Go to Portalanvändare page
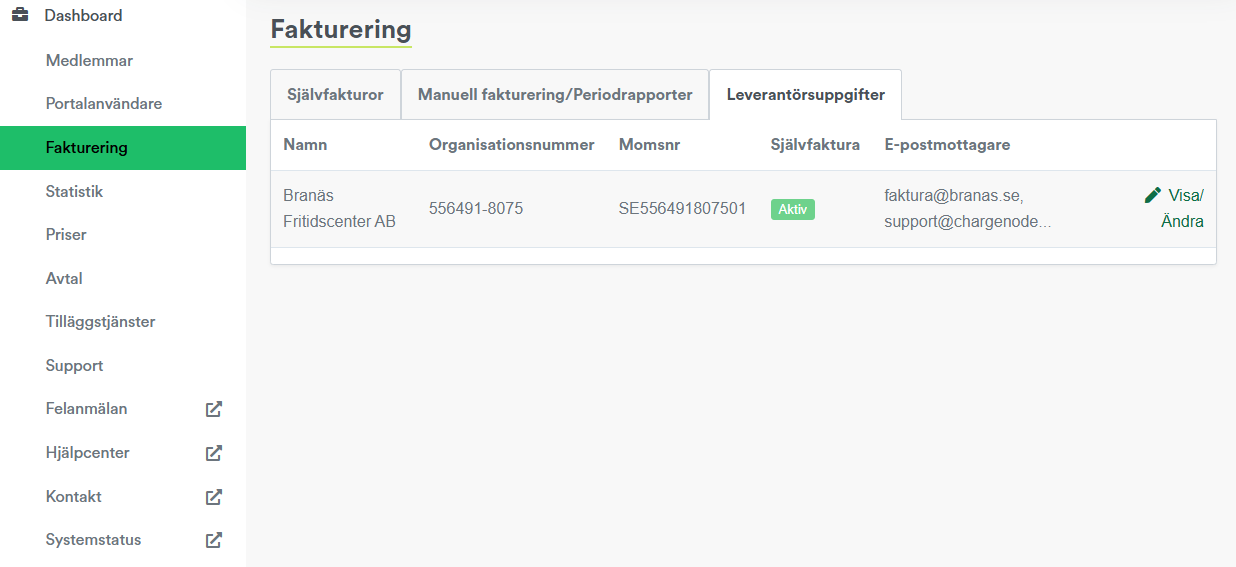The width and height of the screenshot is (1236, 567). pos(104,104)
